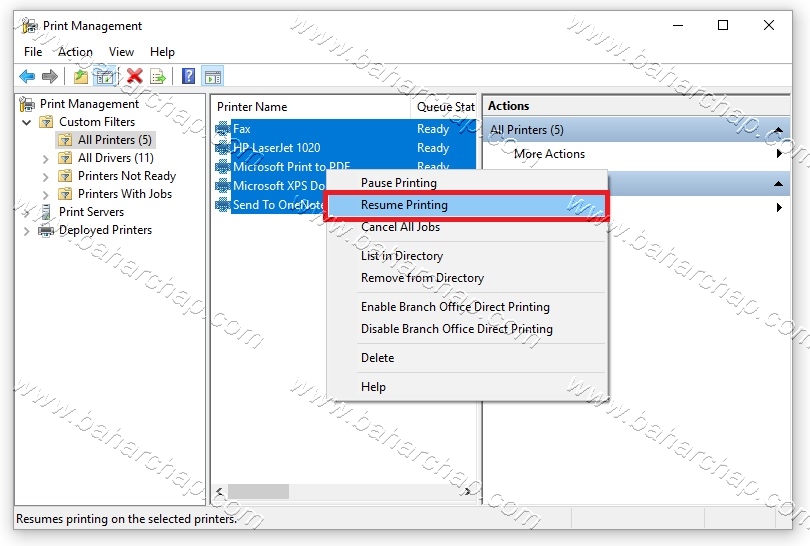
Task: Click the Custom Filters folder icon
Action: (46, 122)
